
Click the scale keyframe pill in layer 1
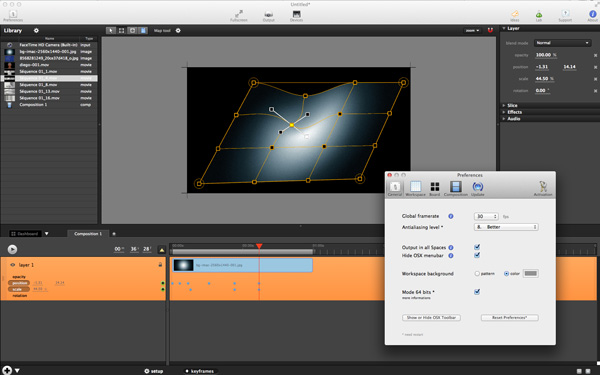click(x=19, y=289)
